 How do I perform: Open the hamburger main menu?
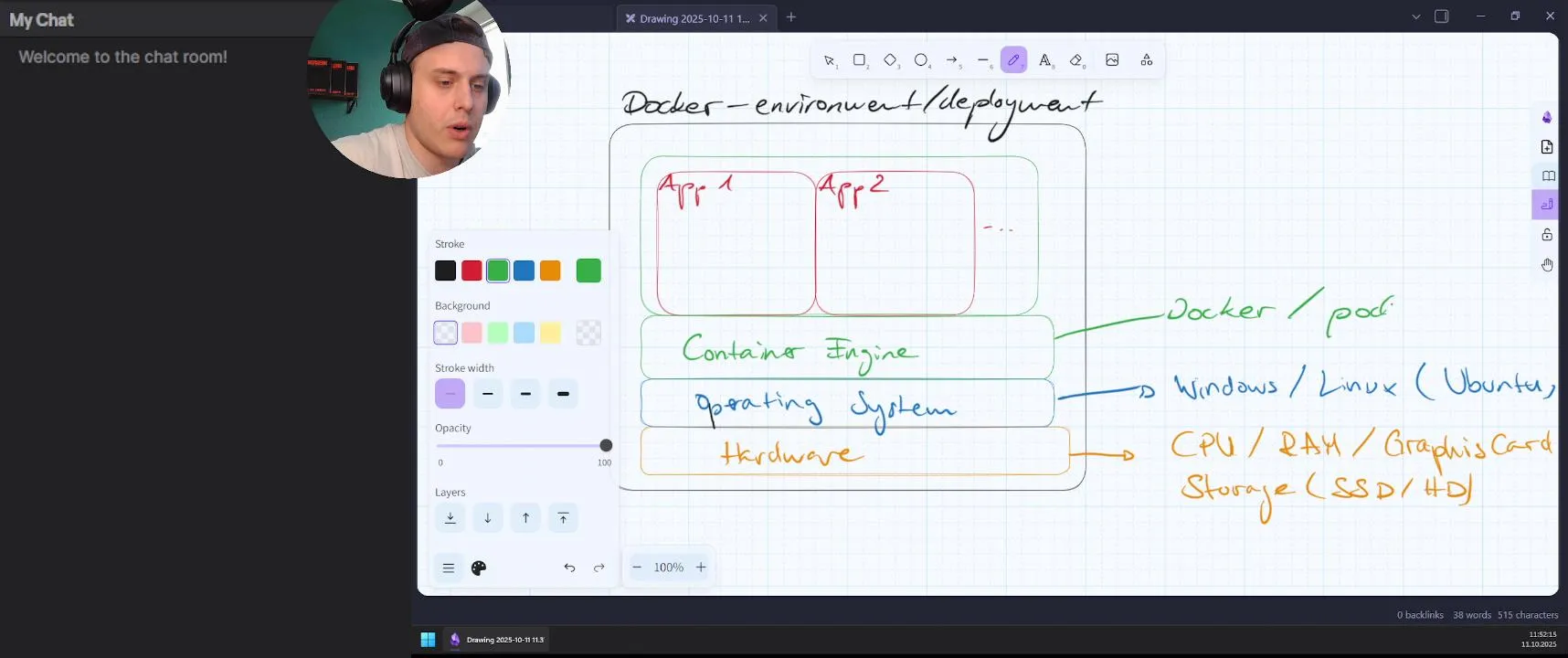(x=449, y=568)
